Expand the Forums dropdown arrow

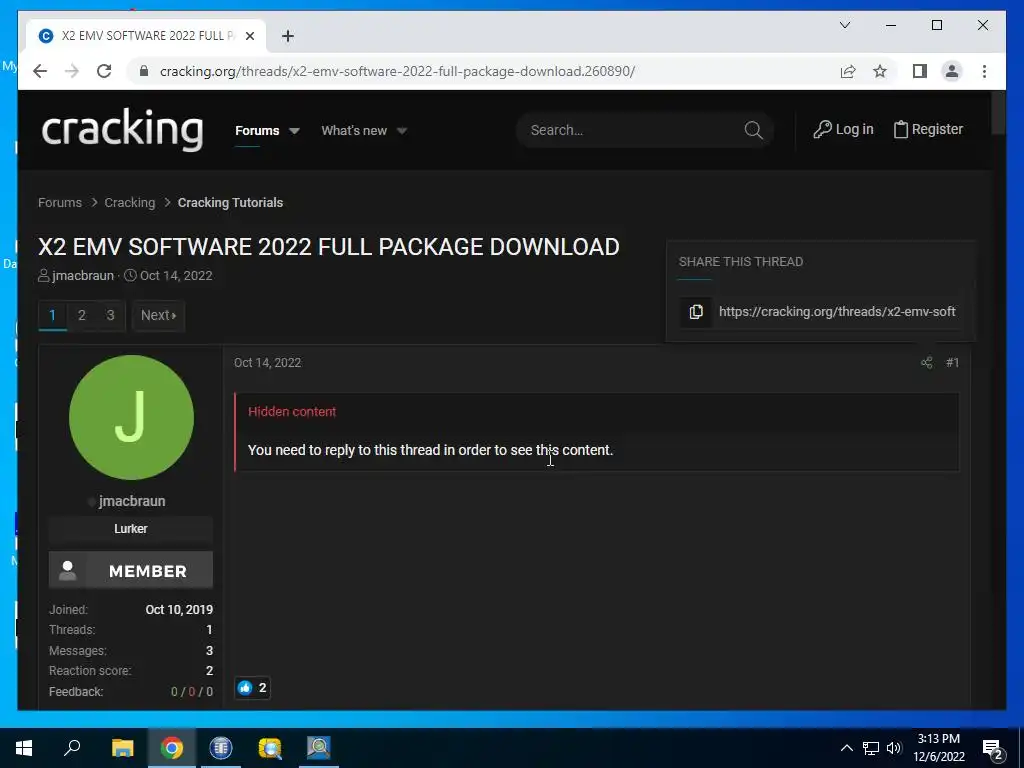click(x=295, y=131)
